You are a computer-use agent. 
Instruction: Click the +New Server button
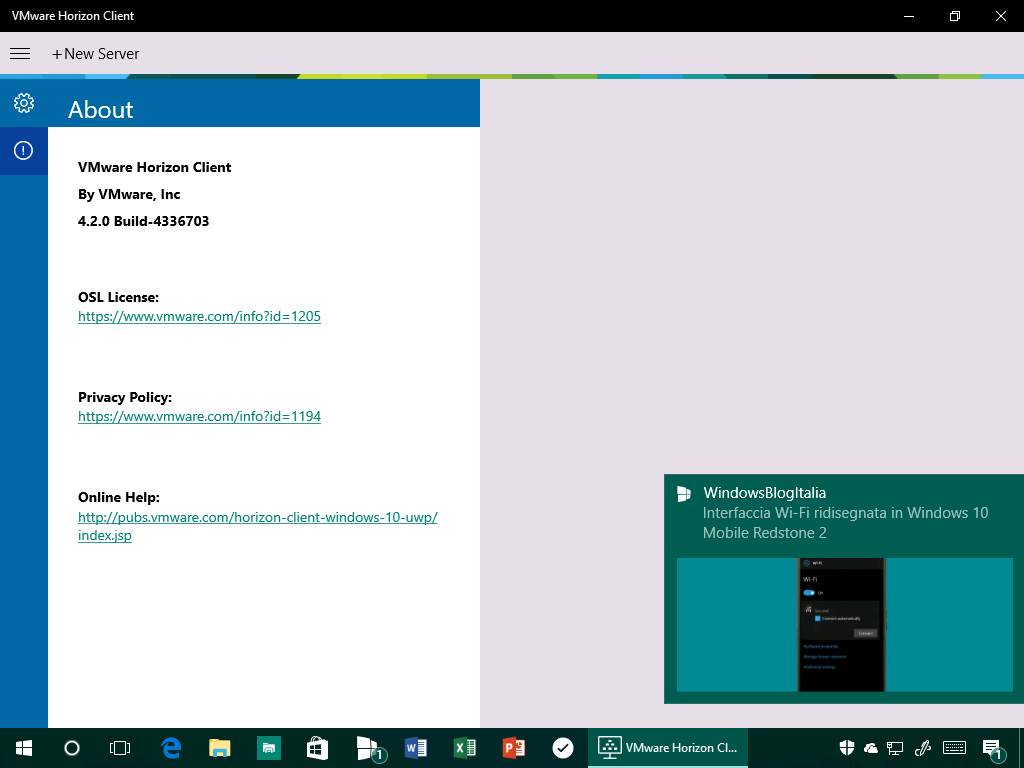click(x=95, y=54)
